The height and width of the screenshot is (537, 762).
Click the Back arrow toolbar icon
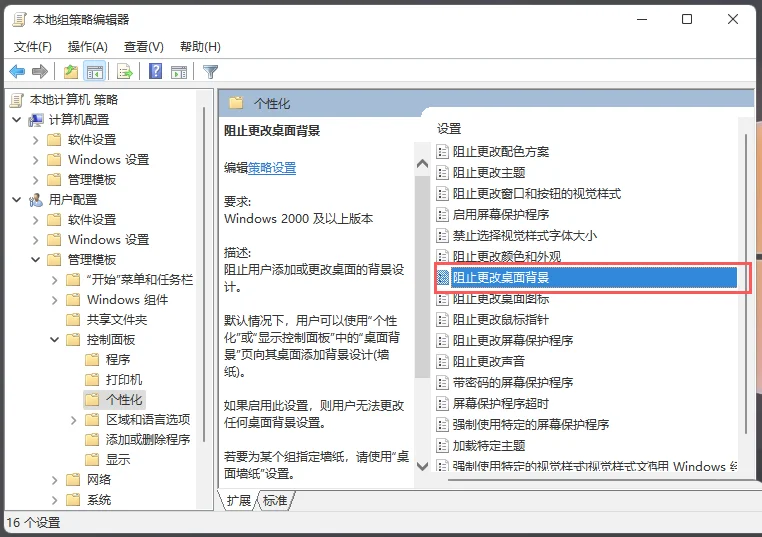(17, 72)
